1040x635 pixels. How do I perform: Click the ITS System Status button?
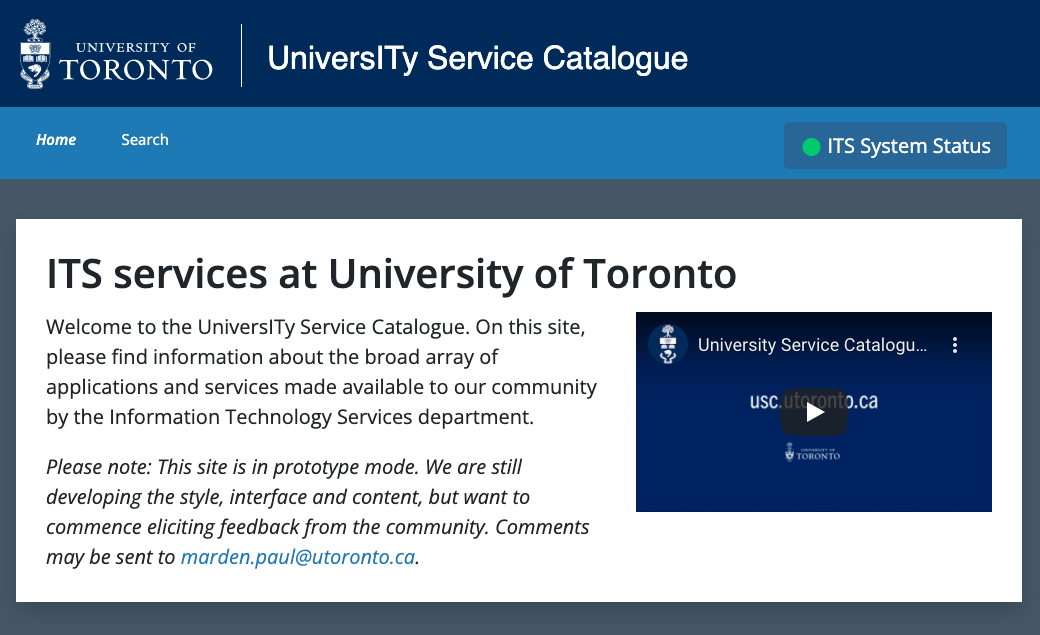[895, 146]
